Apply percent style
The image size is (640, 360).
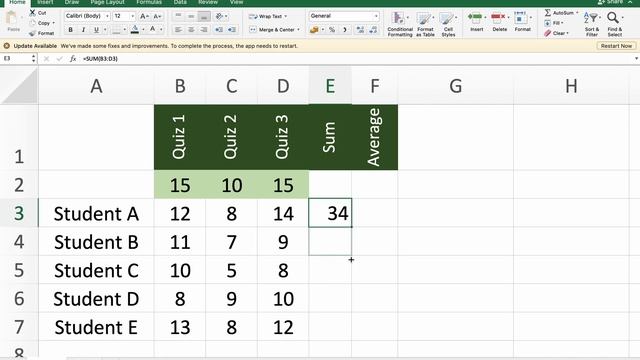coord(332,30)
